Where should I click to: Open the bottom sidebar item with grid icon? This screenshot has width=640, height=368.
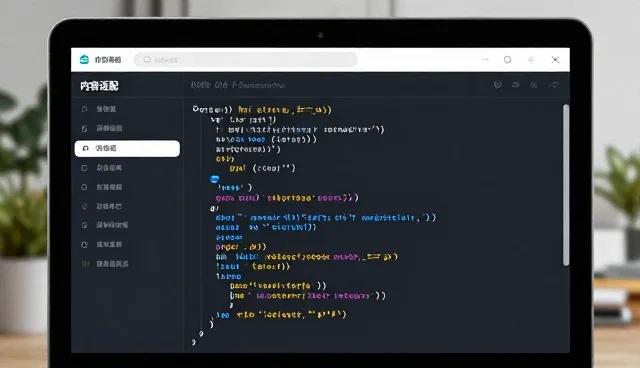(105, 264)
